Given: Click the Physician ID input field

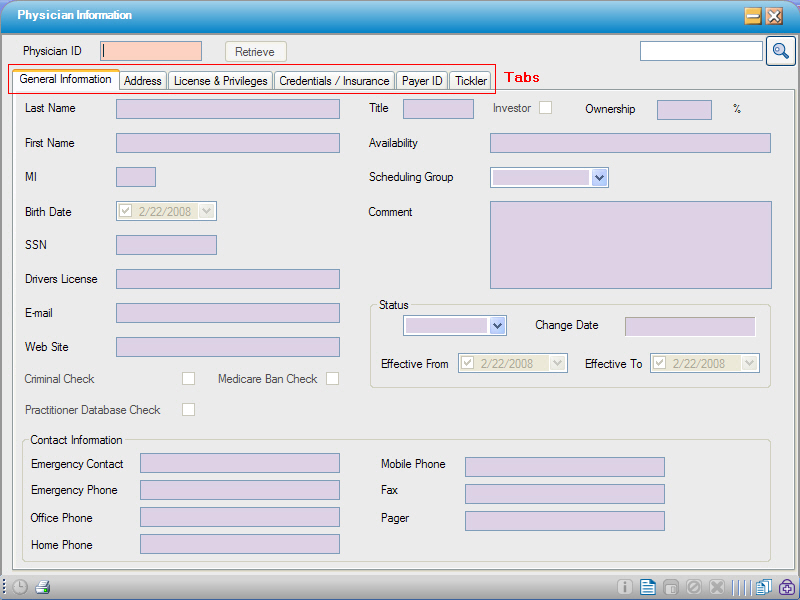Looking at the screenshot, I should pos(151,51).
